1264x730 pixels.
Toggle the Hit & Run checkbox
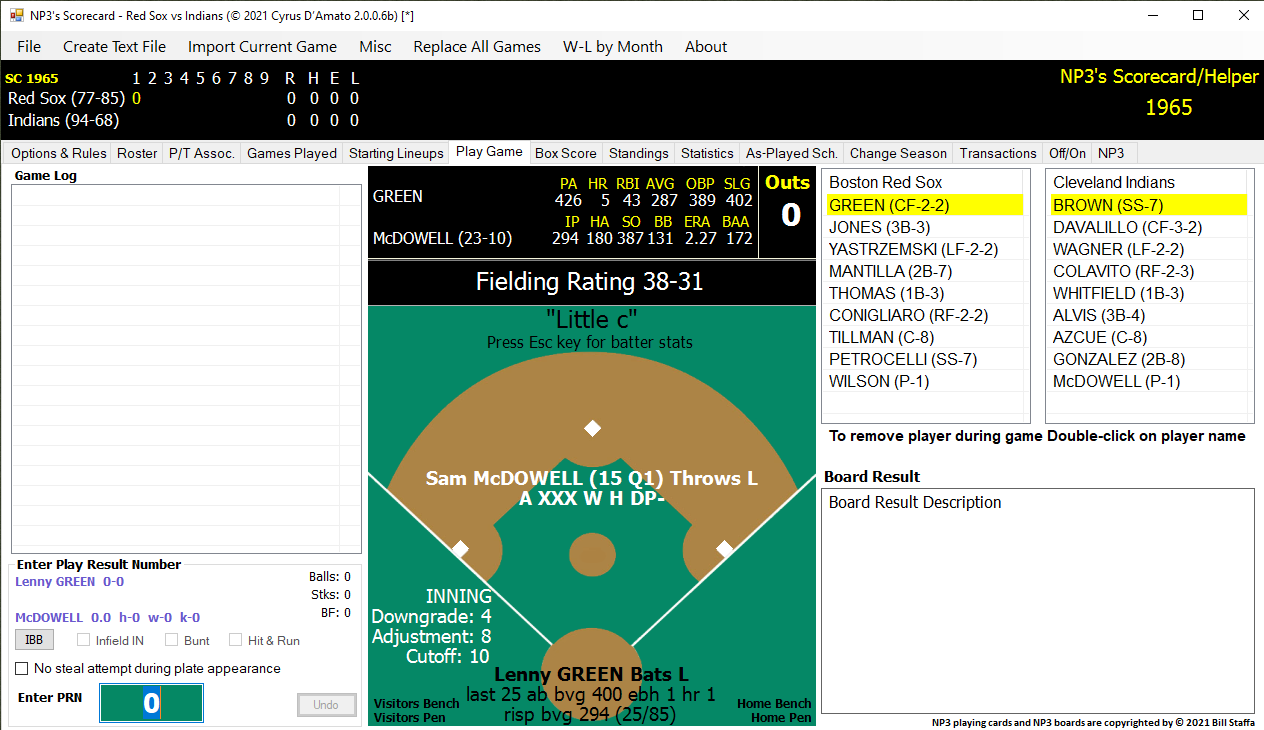pos(236,640)
